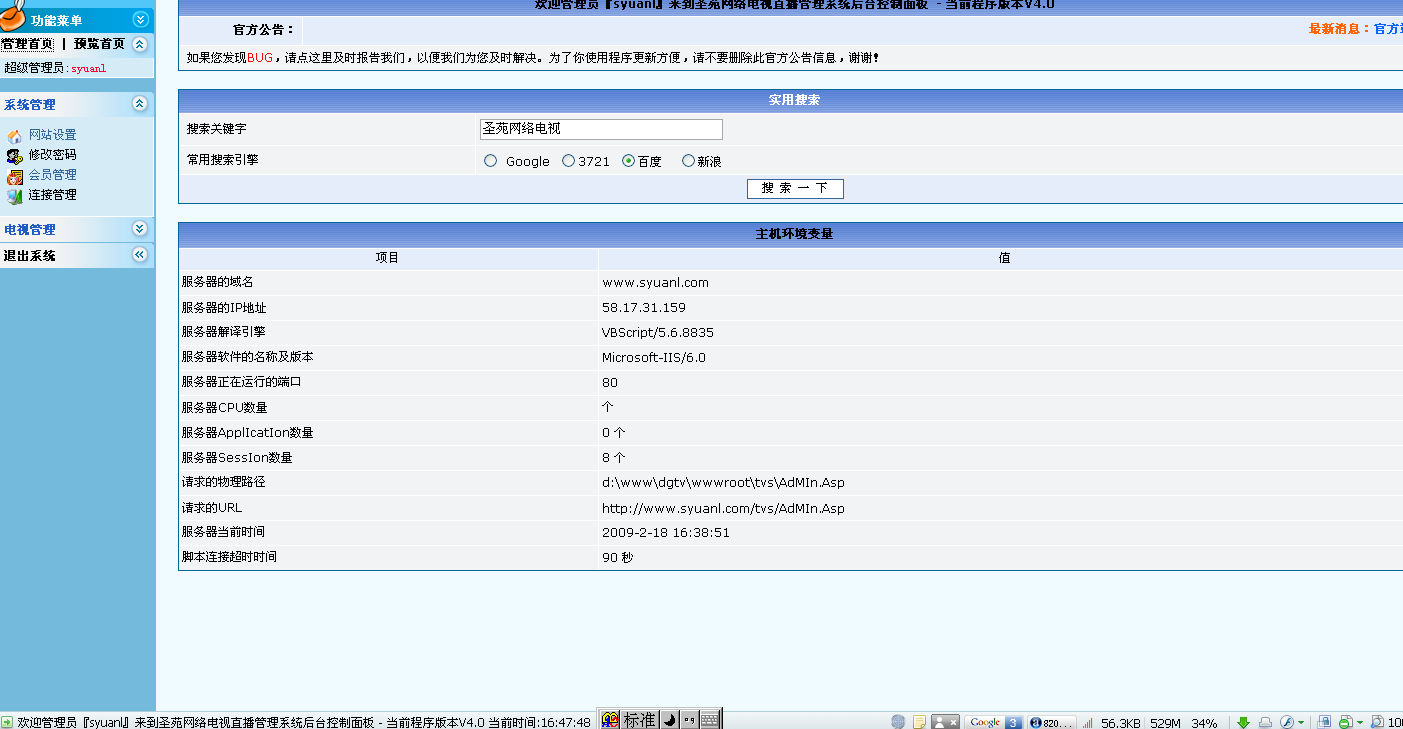Click the yellow note icon in status bar
The width and height of the screenshot is (1403, 729).
[919, 722]
